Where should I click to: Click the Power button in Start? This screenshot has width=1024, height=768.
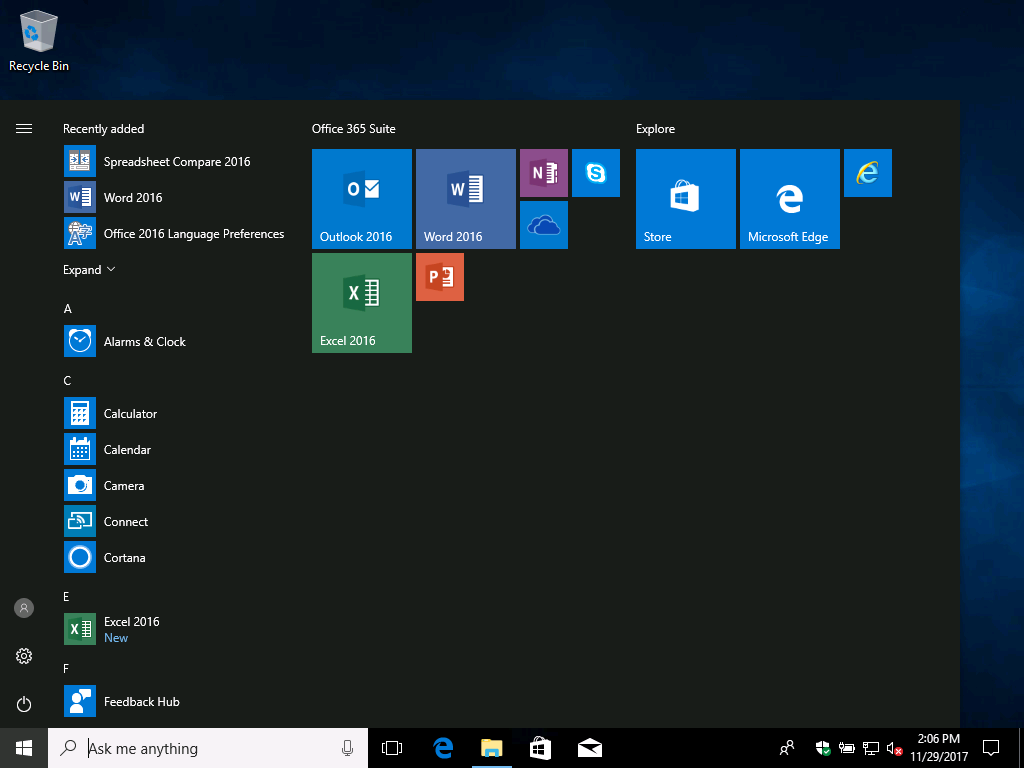(x=24, y=704)
